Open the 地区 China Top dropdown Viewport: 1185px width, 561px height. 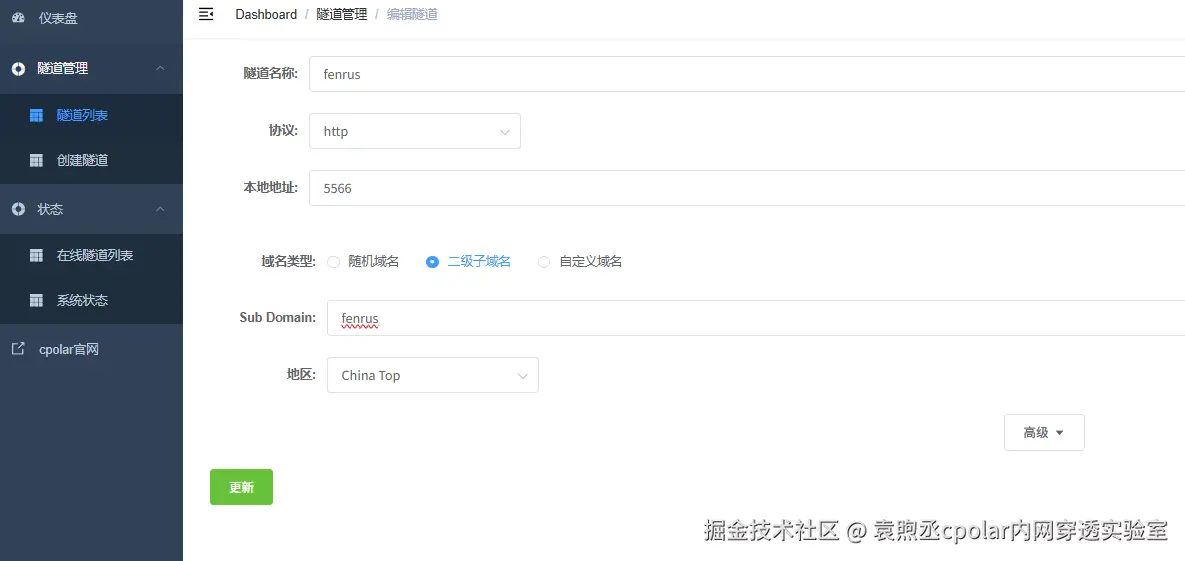(x=432, y=375)
